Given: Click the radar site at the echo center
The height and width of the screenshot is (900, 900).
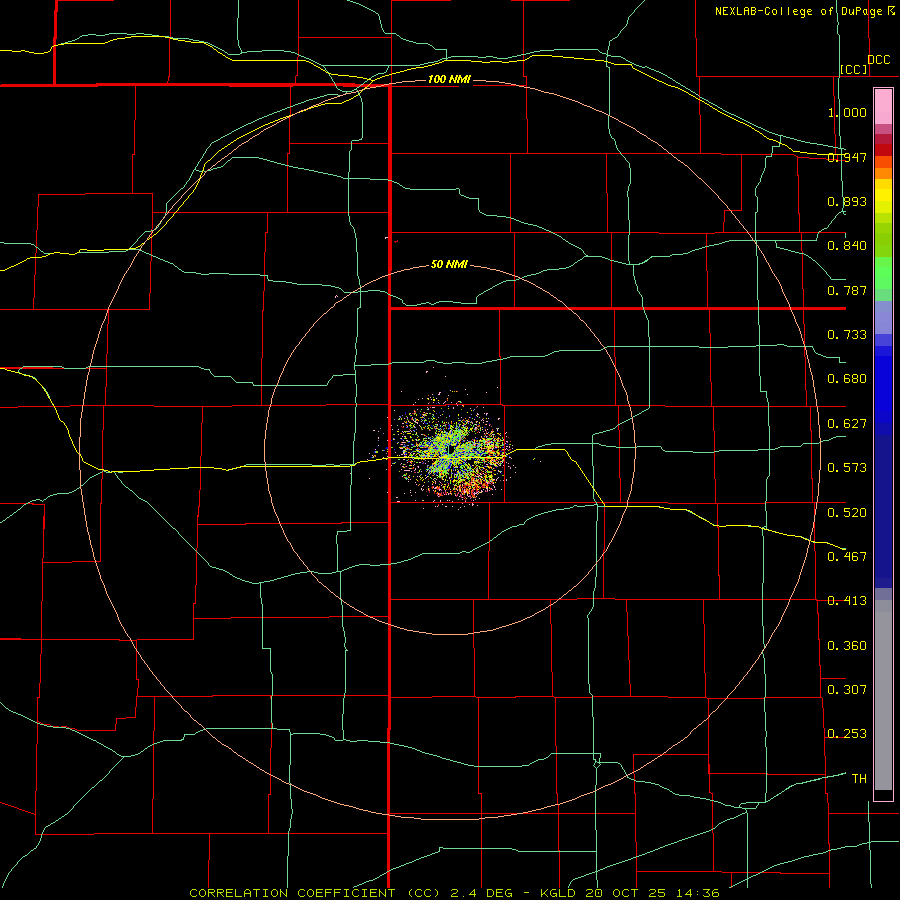Looking at the screenshot, I should click(x=451, y=449).
